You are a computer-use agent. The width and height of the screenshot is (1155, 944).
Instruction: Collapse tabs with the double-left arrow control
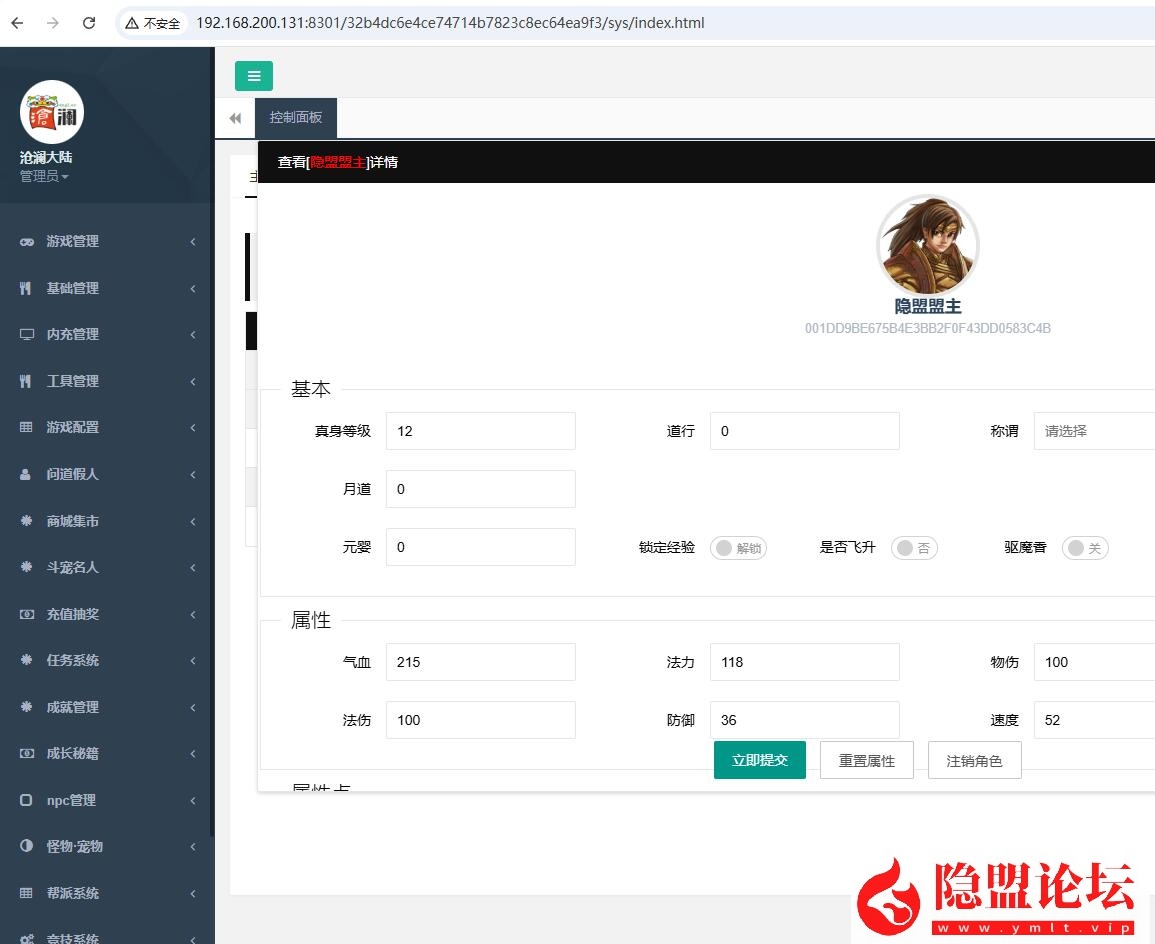coord(235,117)
